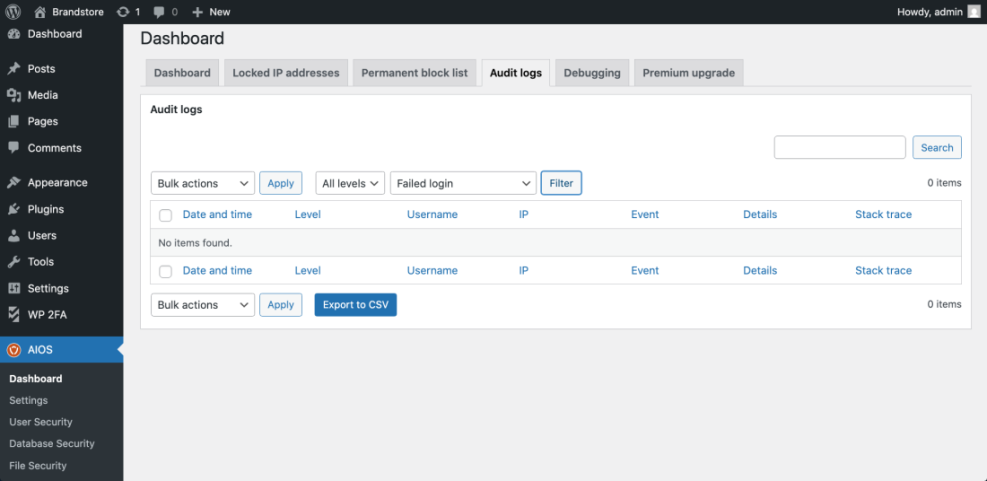The image size is (987, 481).
Task: Open Database Security submenu item
Action: coord(52,443)
